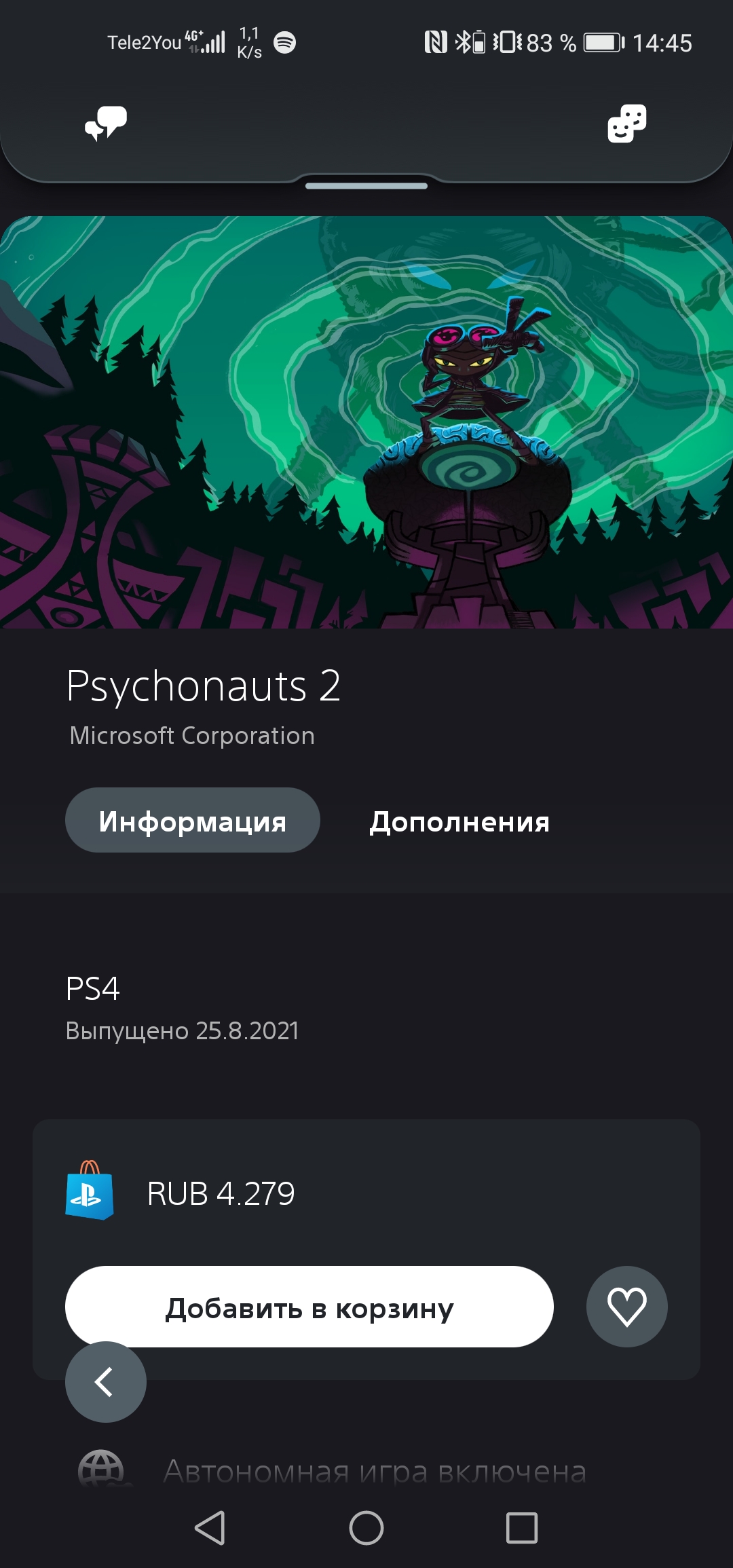Click the PlayStation Store bag icon
Image resolution: width=733 pixels, height=1568 pixels.
point(90,1190)
